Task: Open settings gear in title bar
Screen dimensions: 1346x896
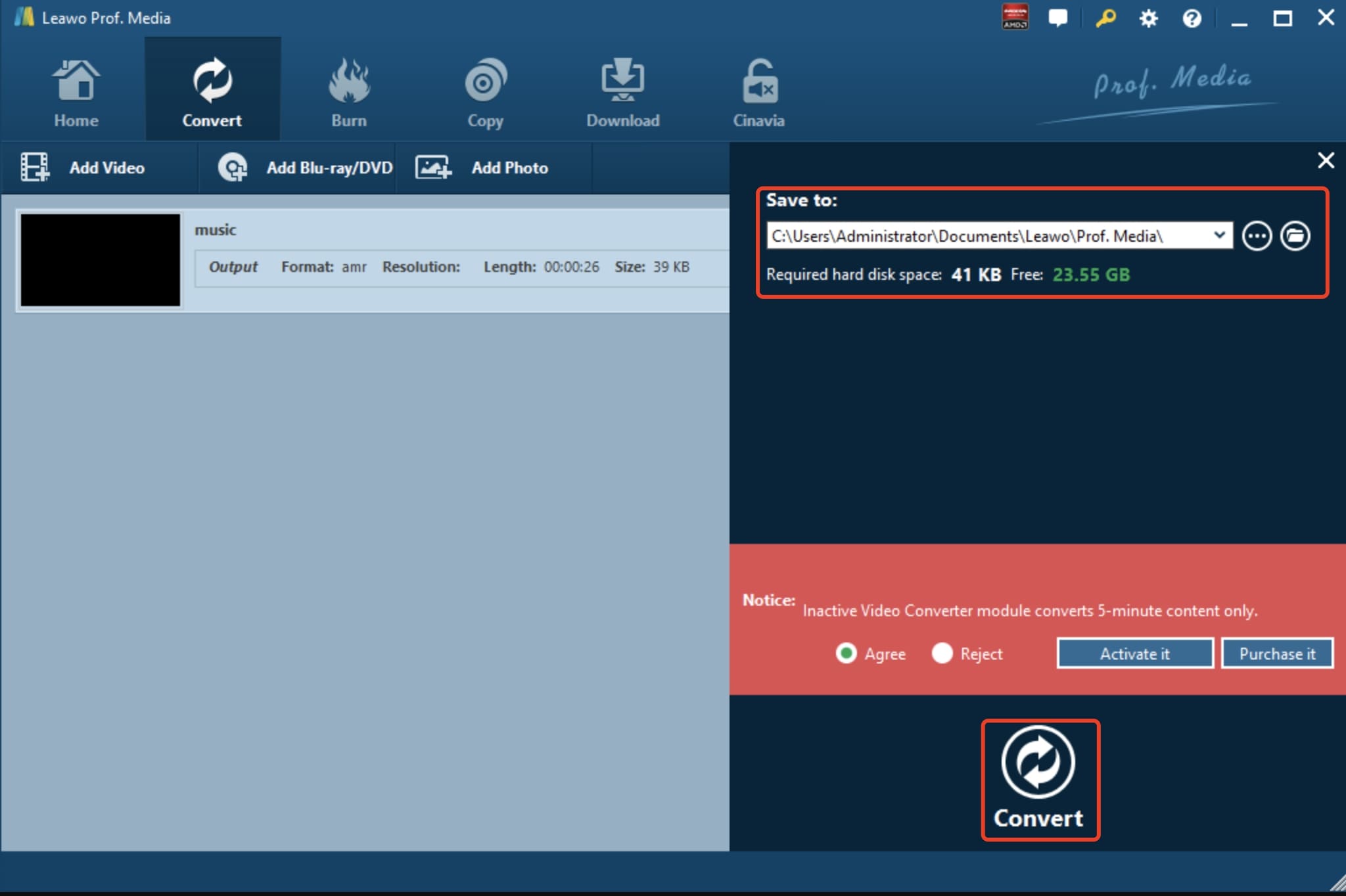Action: pos(1148,18)
